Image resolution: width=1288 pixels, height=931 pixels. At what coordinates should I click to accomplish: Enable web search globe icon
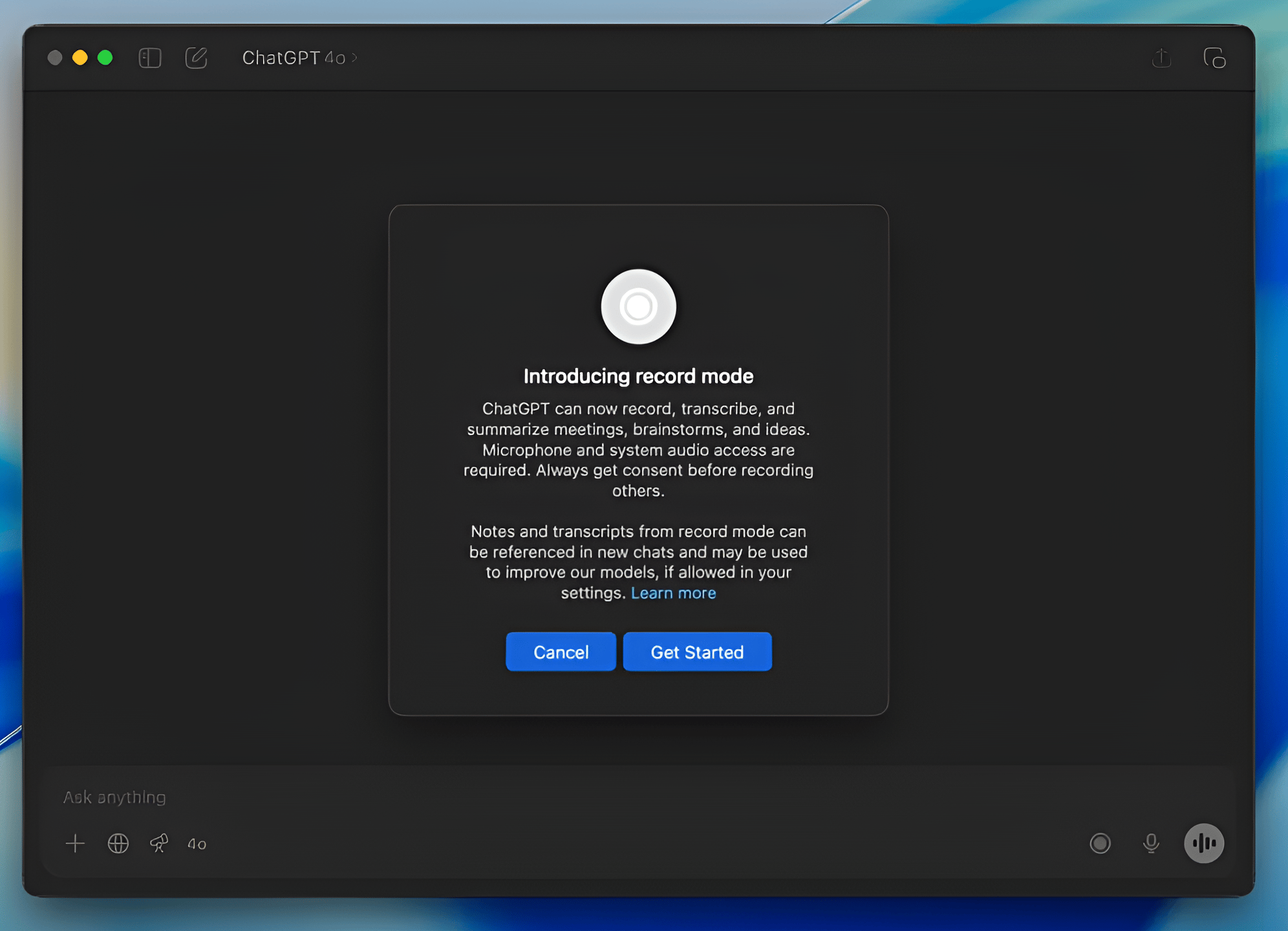click(x=118, y=843)
